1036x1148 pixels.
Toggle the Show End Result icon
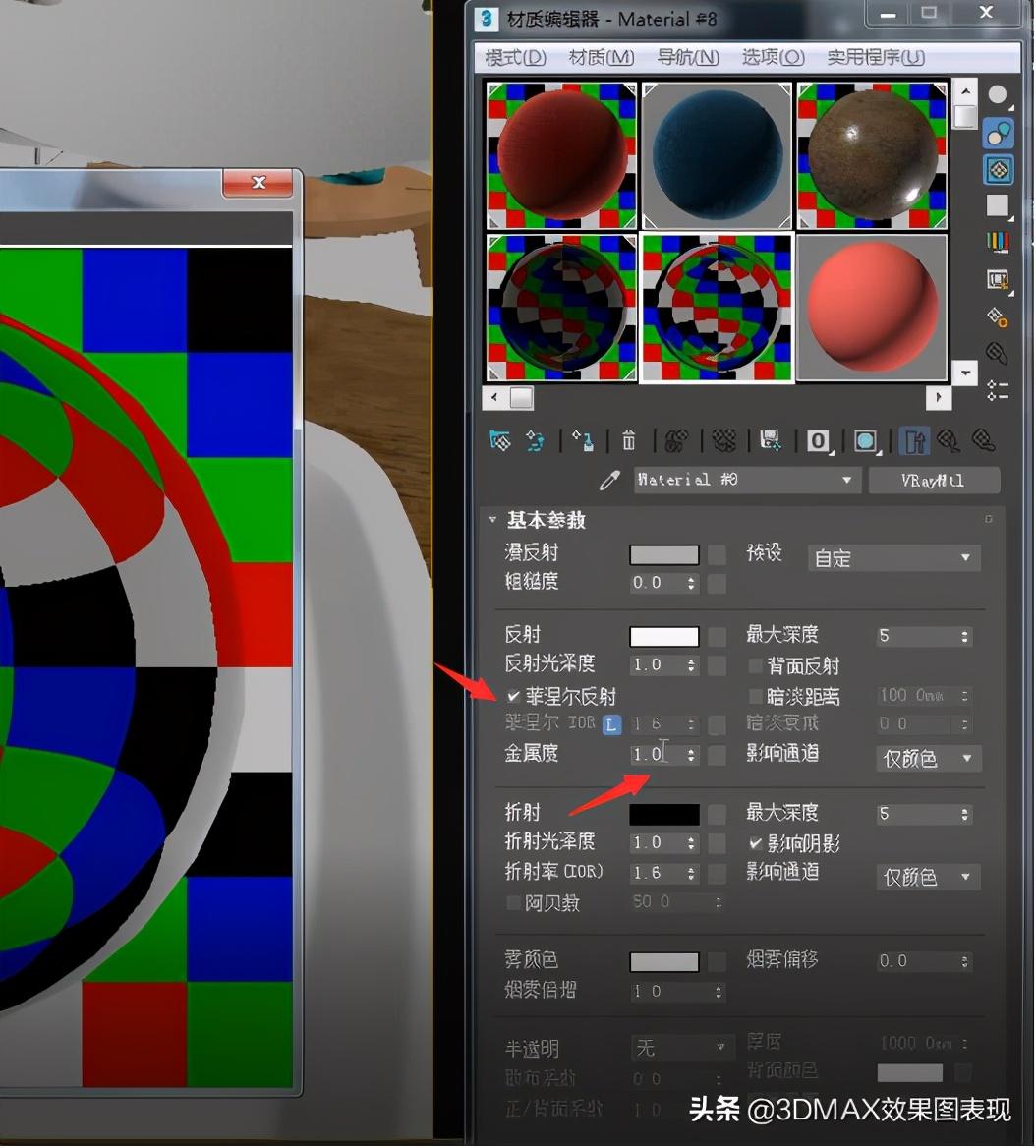pos(914,441)
